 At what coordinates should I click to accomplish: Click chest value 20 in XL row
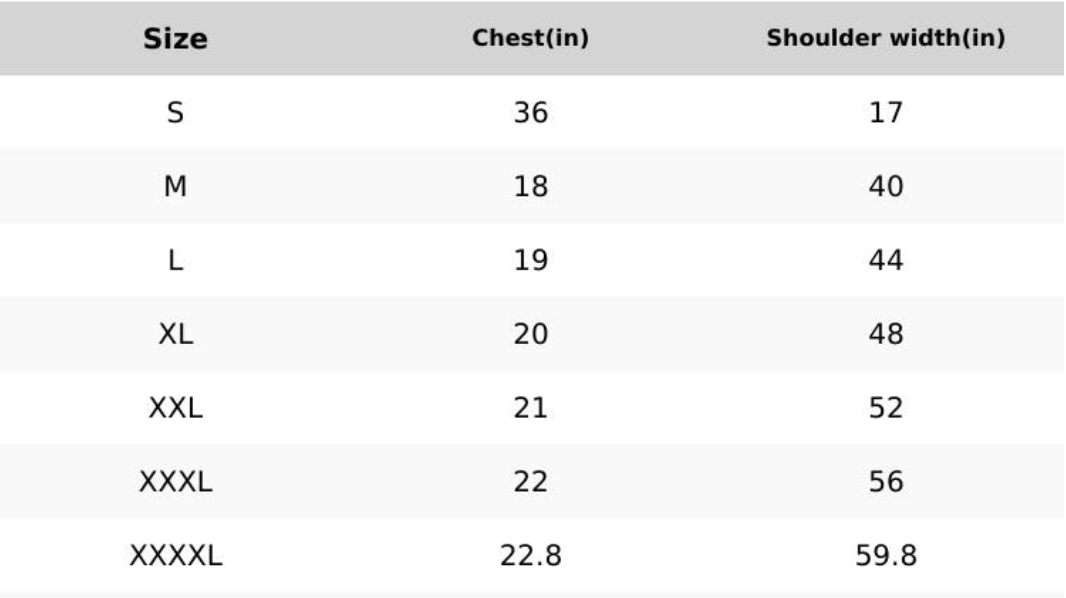coord(530,334)
